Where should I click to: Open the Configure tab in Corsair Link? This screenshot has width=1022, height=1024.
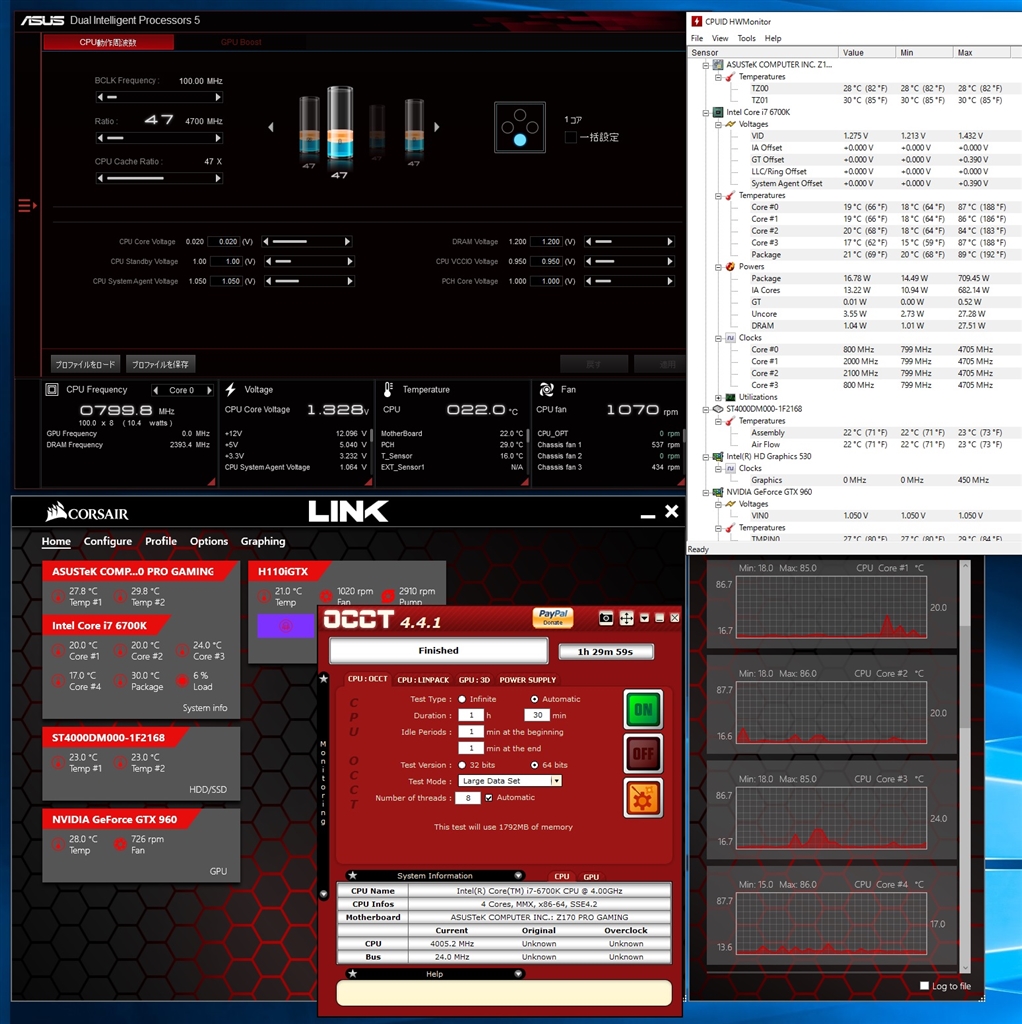pos(108,541)
